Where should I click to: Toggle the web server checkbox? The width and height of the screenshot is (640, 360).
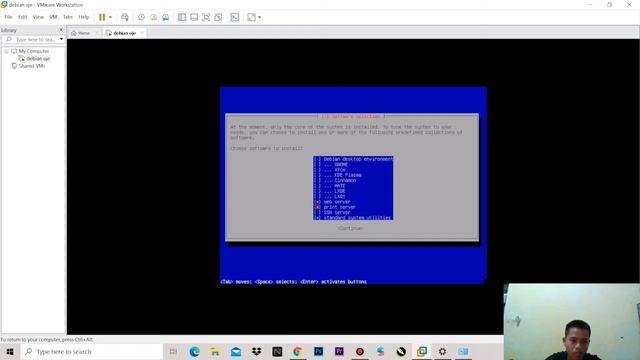tap(317, 202)
